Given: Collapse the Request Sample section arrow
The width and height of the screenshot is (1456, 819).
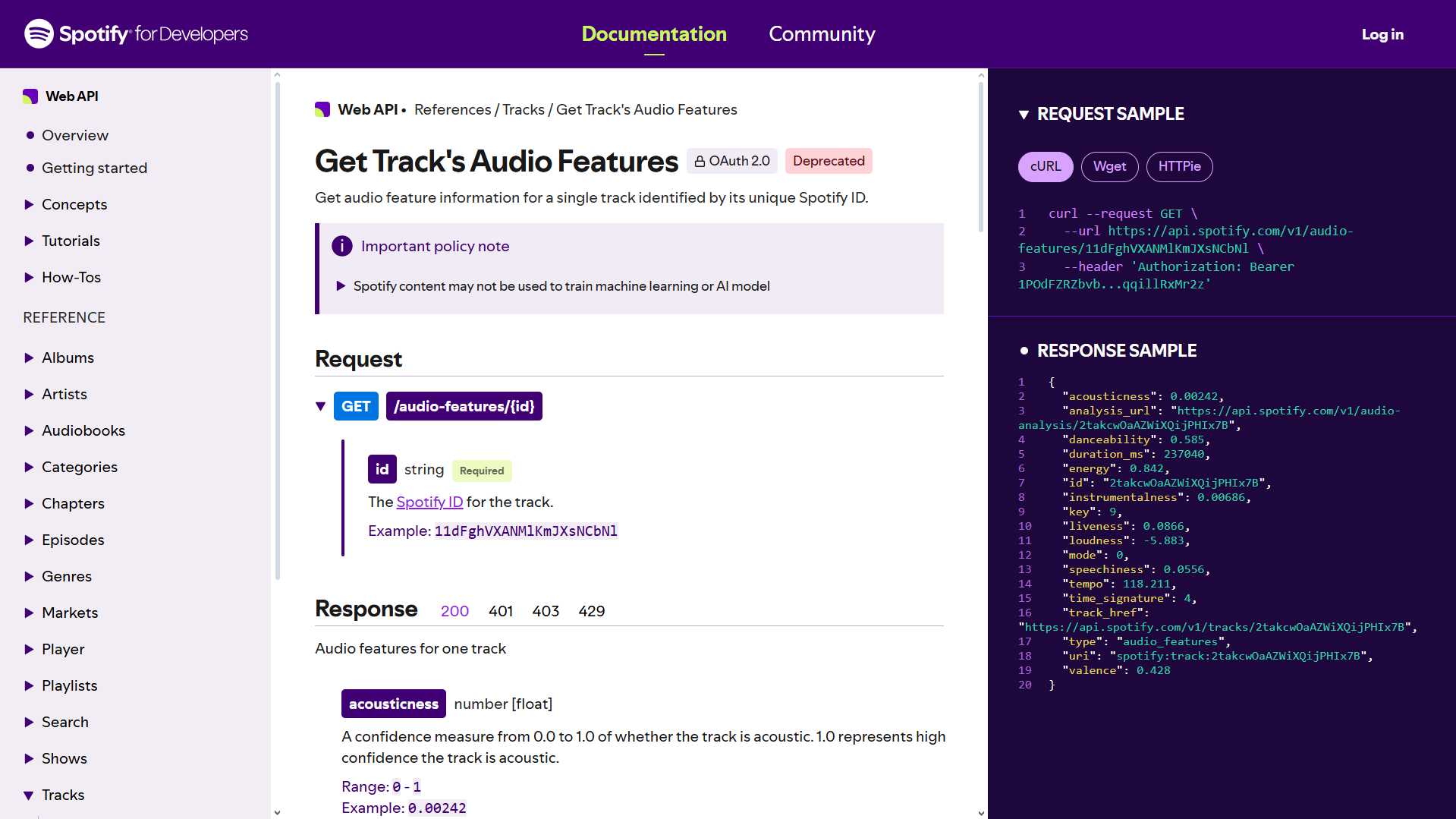Looking at the screenshot, I should tap(1024, 115).
